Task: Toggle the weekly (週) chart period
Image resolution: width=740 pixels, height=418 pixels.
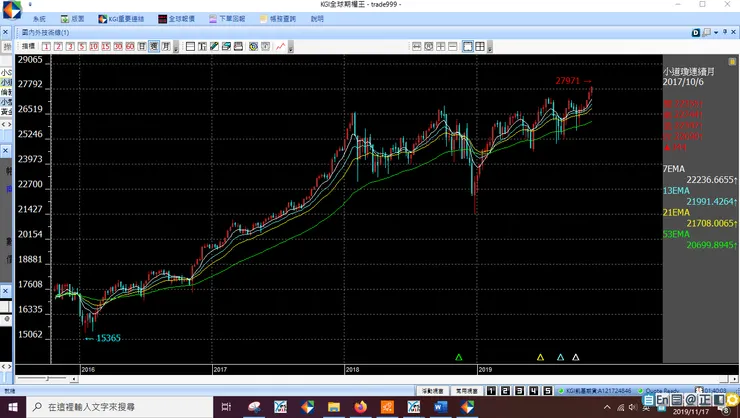Action: (154, 46)
